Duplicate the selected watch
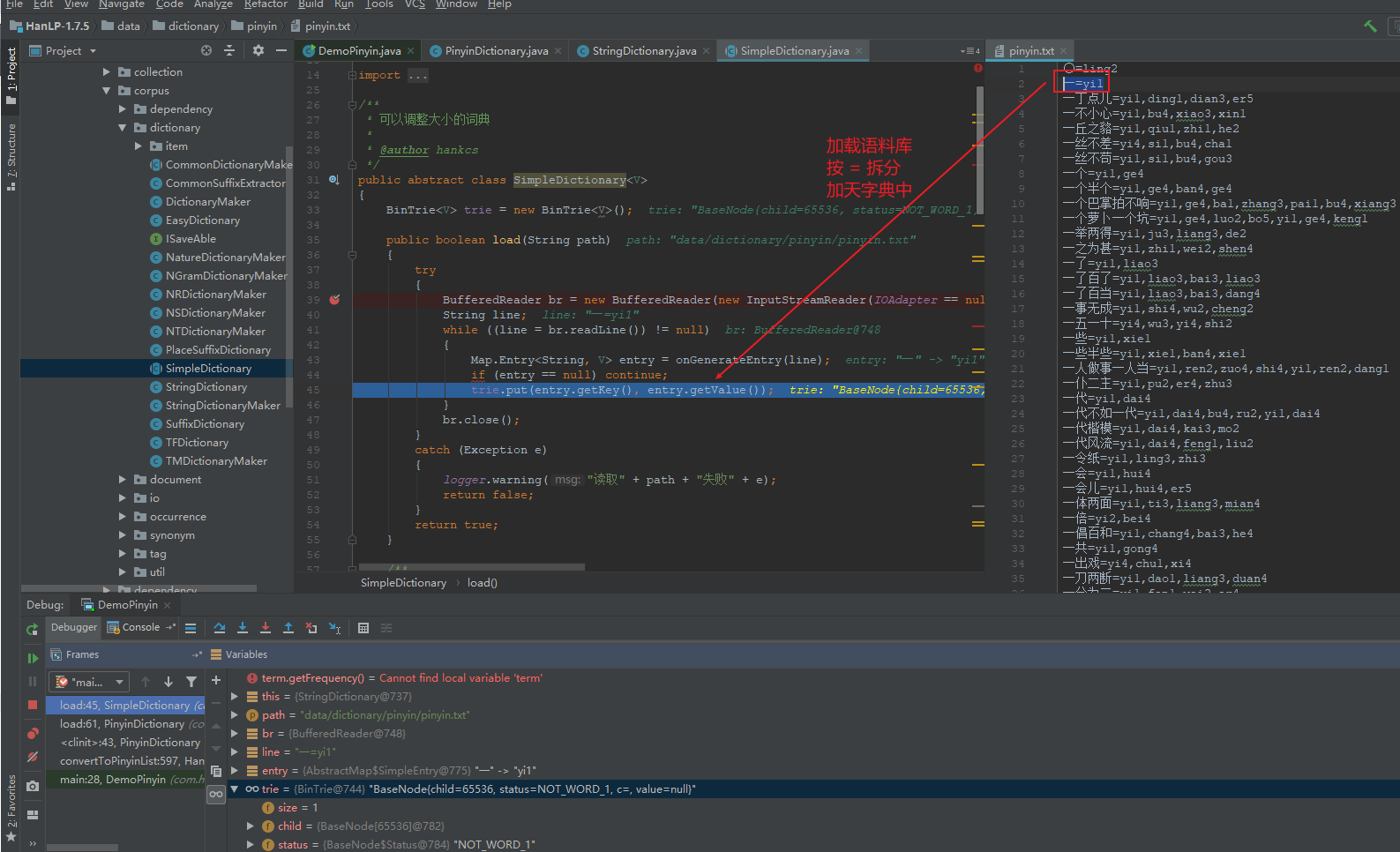1400x852 pixels. point(216,771)
